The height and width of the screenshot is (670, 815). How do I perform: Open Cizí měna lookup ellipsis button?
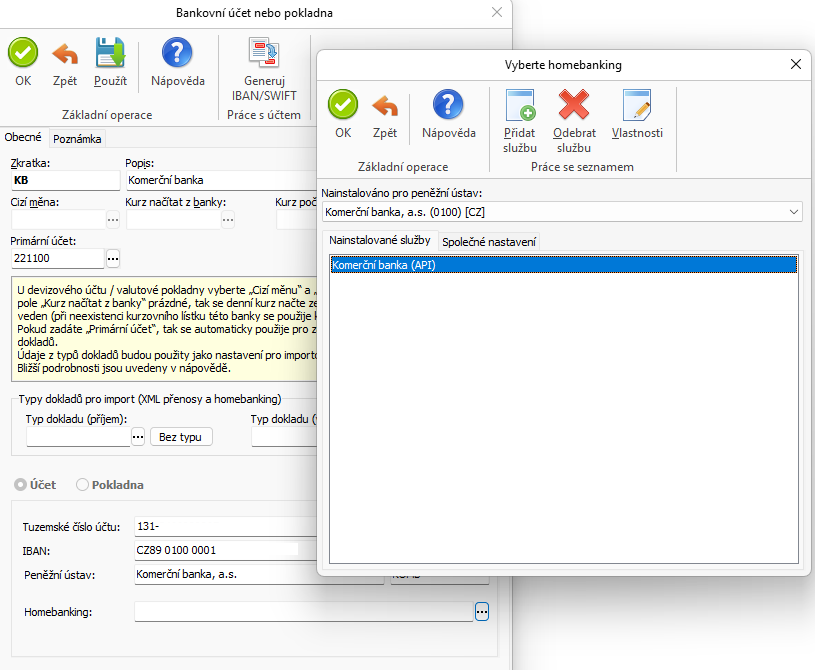(x=113, y=220)
